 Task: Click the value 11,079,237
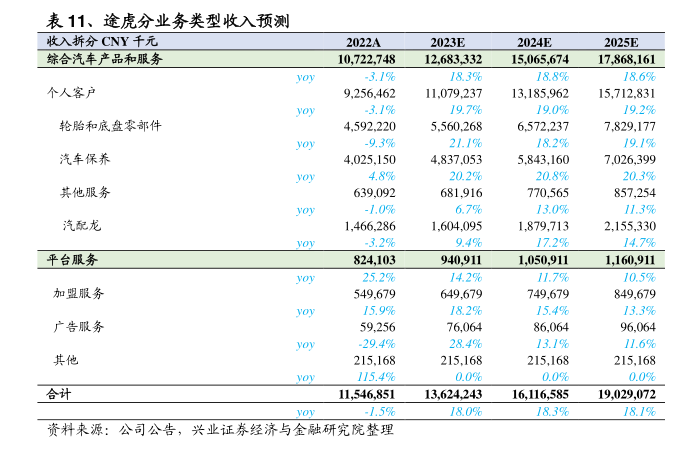(454, 93)
